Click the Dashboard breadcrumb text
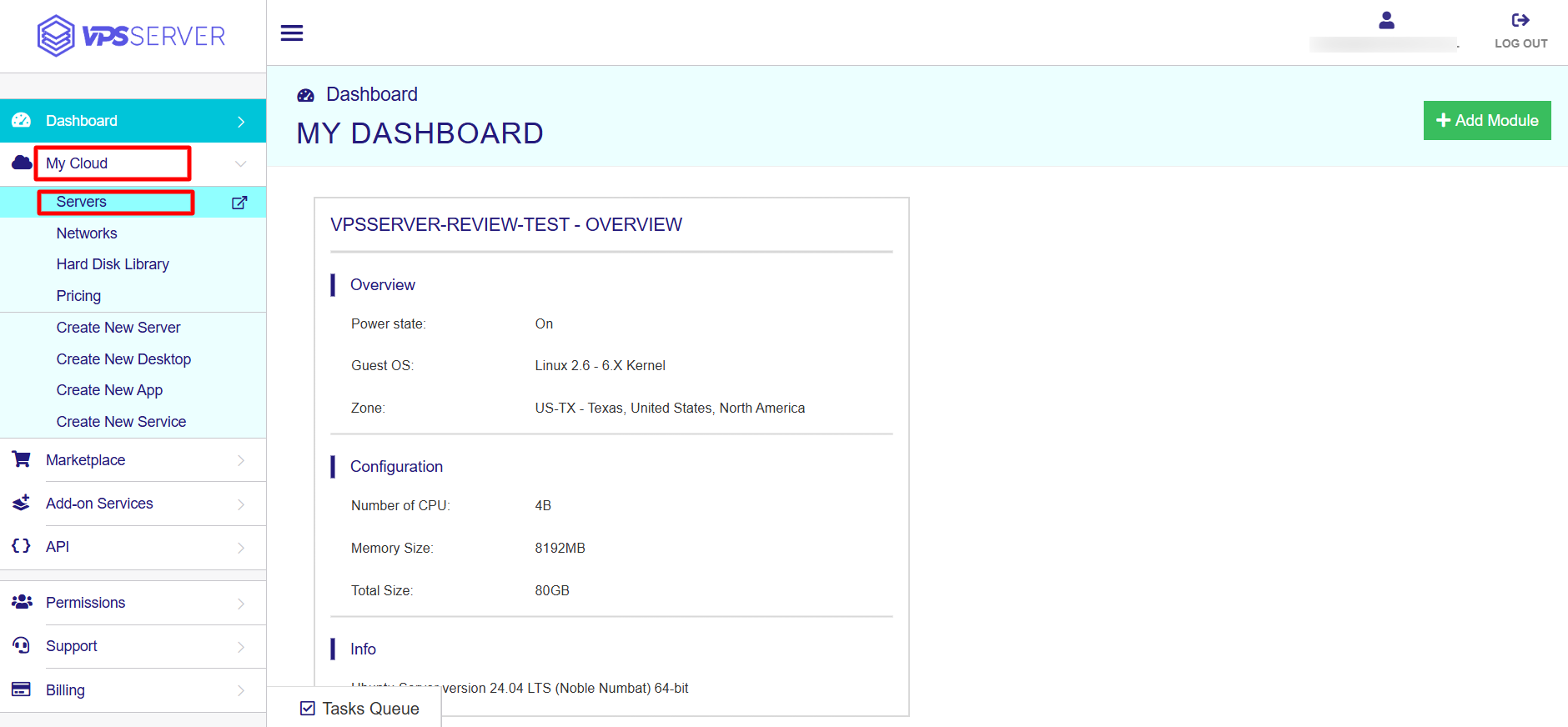 (372, 94)
